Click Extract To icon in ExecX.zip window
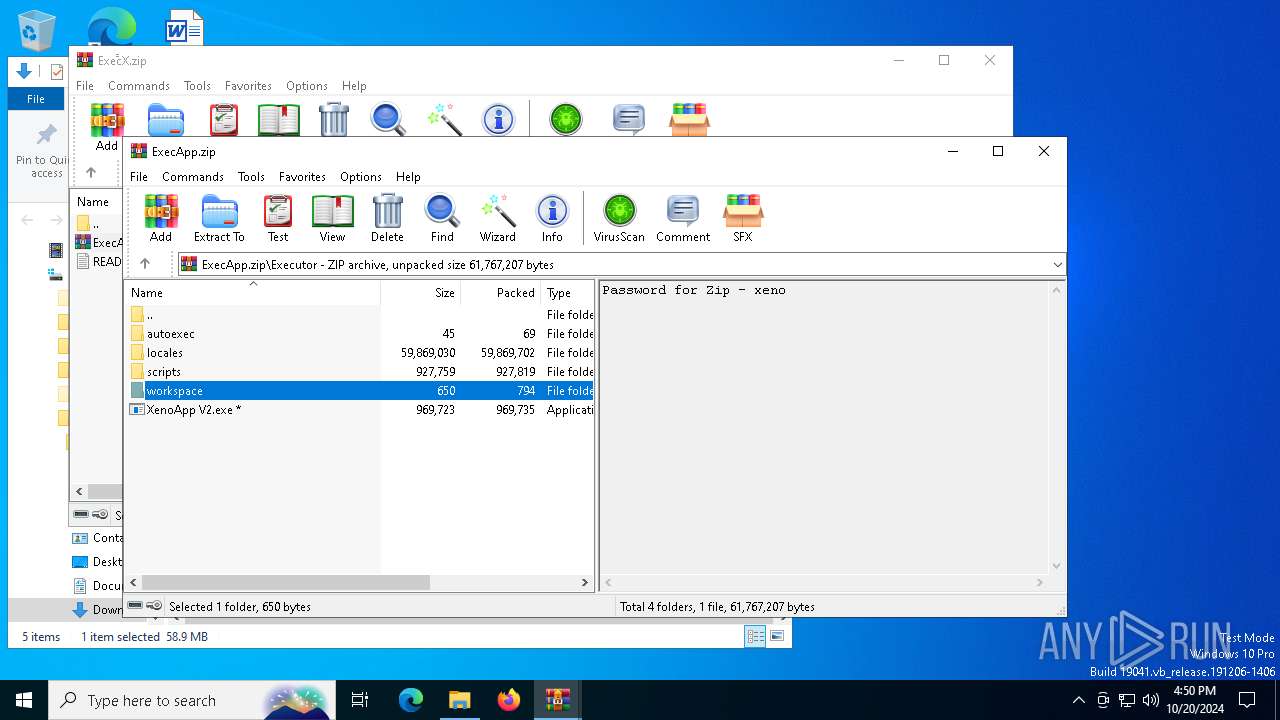1280x720 pixels. (166, 120)
